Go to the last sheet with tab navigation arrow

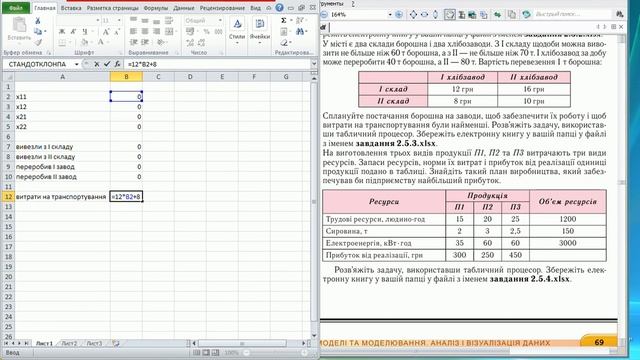(x=26, y=343)
